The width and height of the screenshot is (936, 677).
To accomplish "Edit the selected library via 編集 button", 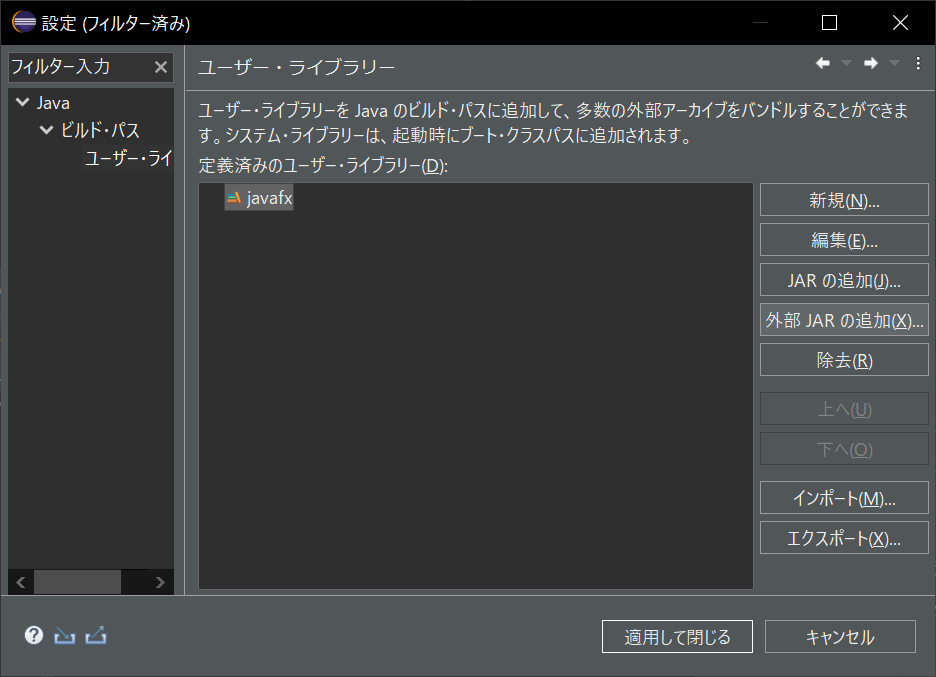I will tap(844, 239).
